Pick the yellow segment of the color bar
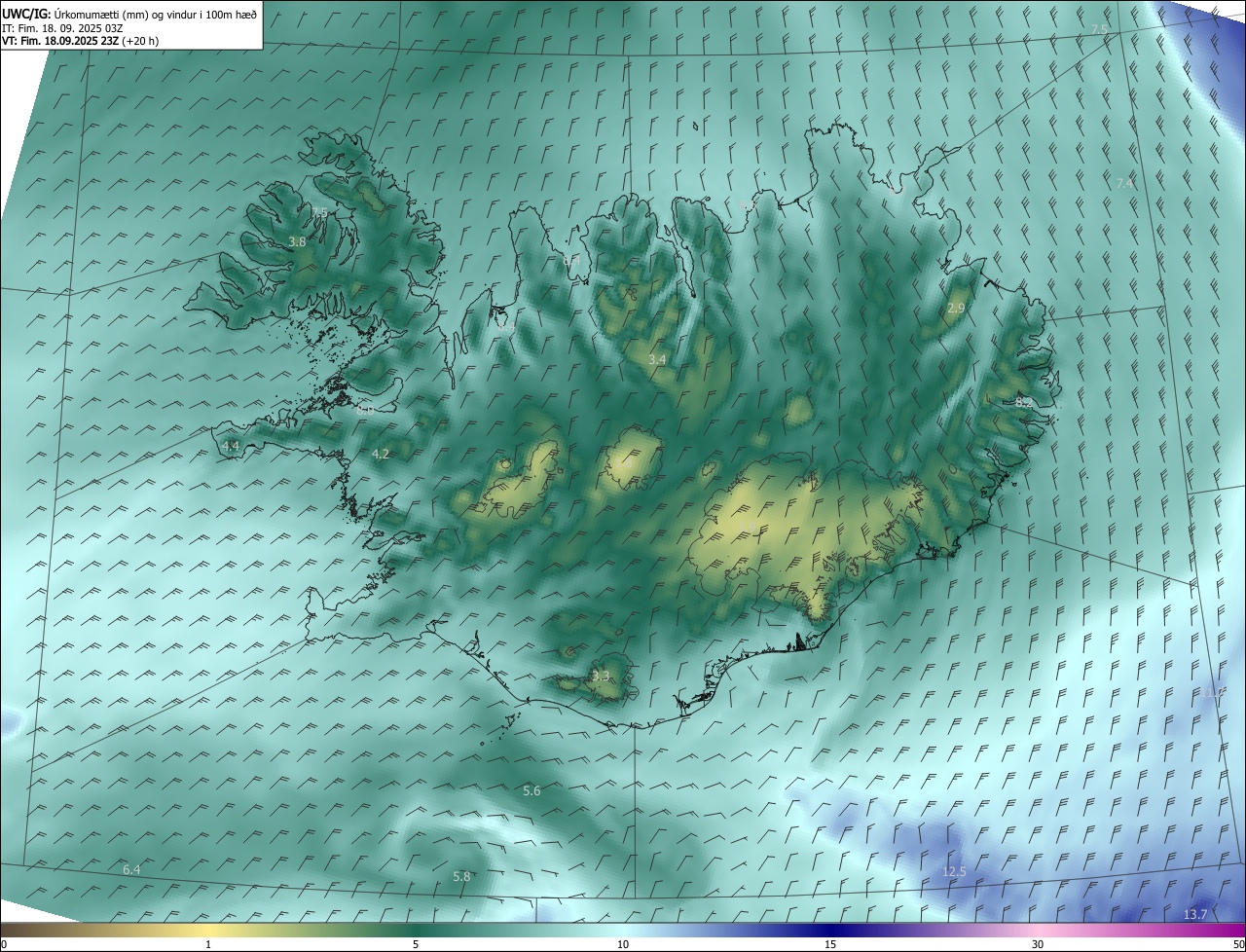This screenshot has height=952, width=1246. coord(208,930)
